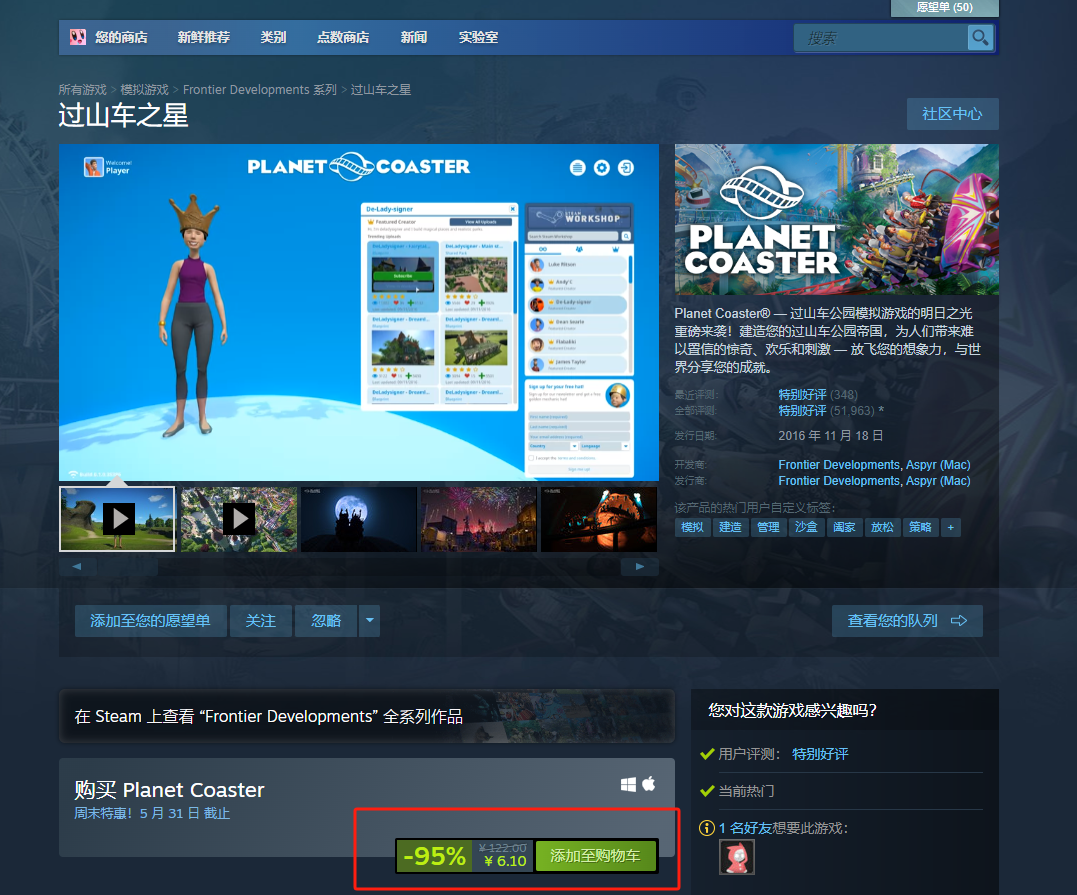Go to 所有游戏 breadcrumb

(x=82, y=89)
